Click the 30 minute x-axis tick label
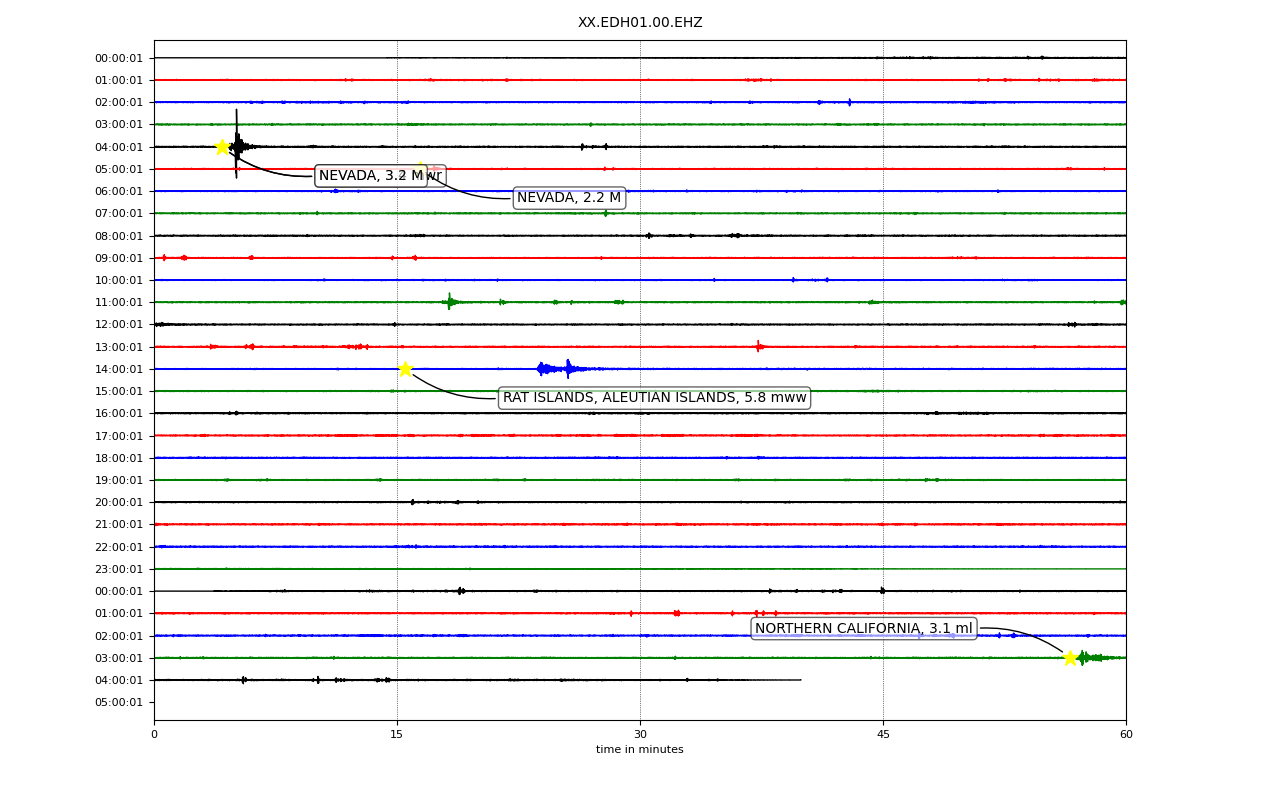This screenshot has height=800, width=1280. (x=640, y=734)
